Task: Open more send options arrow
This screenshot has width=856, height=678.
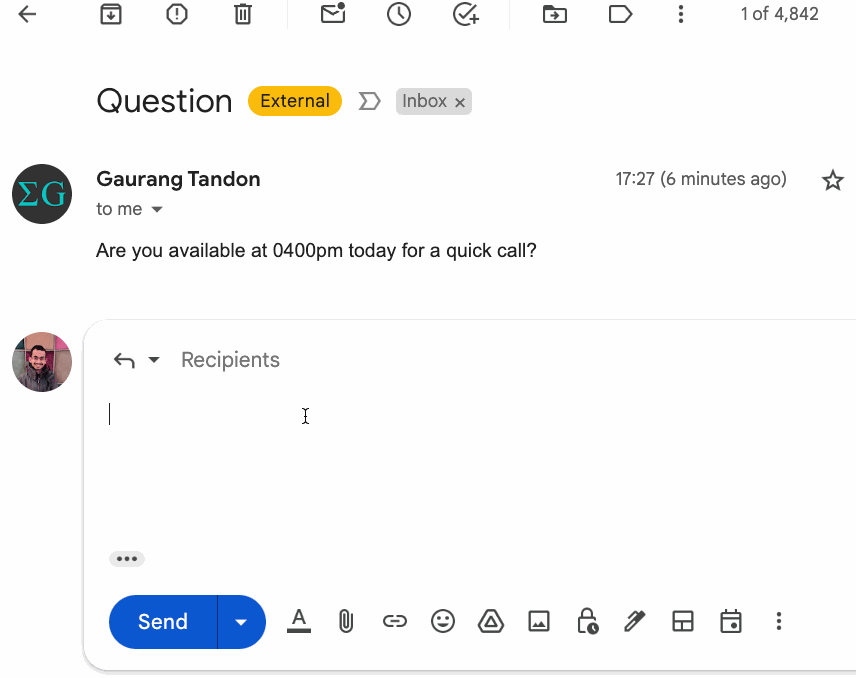Action: coord(241,622)
